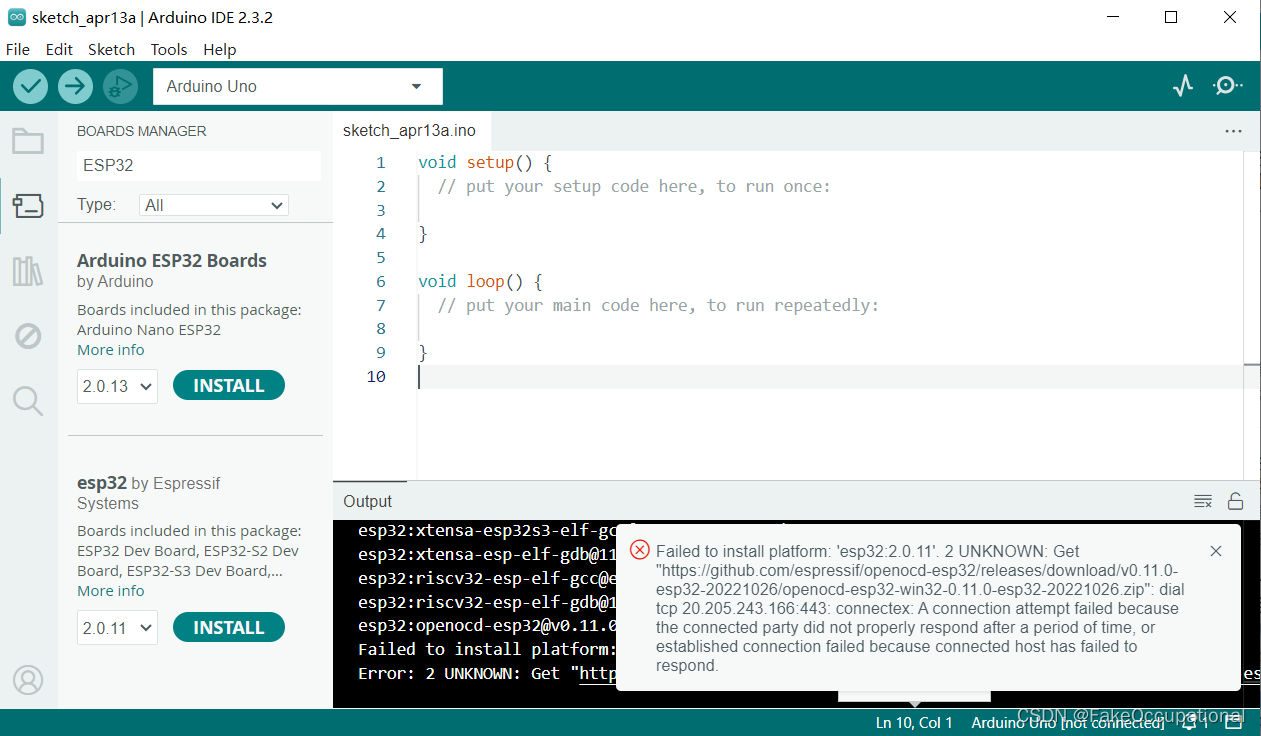The height and width of the screenshot is (736, 1261).
Task: Click the Arduino IDE title bar logo
Action: (16, 17)
